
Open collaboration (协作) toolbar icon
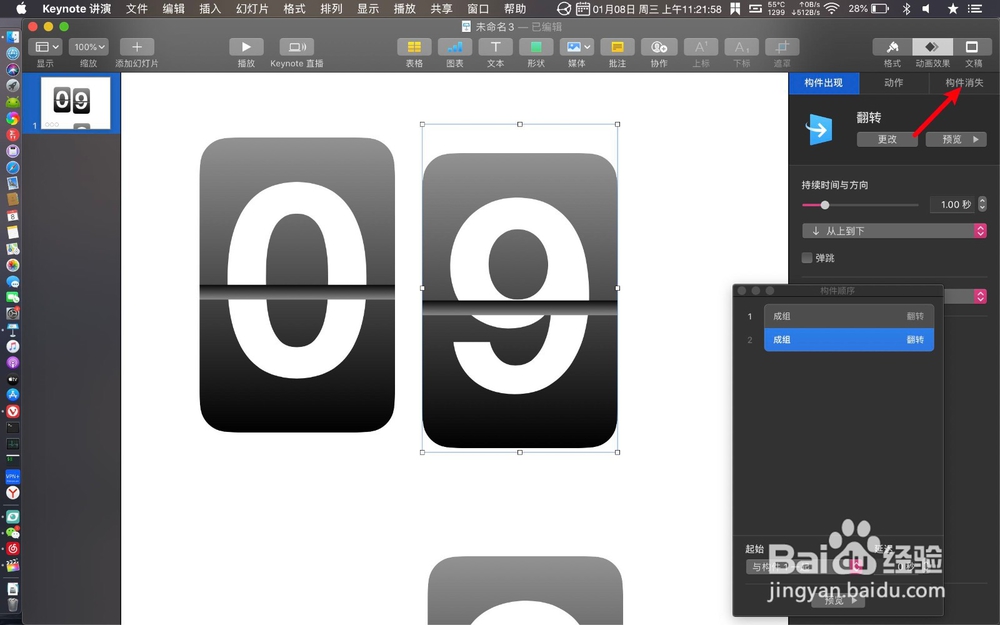click(659, 47)
